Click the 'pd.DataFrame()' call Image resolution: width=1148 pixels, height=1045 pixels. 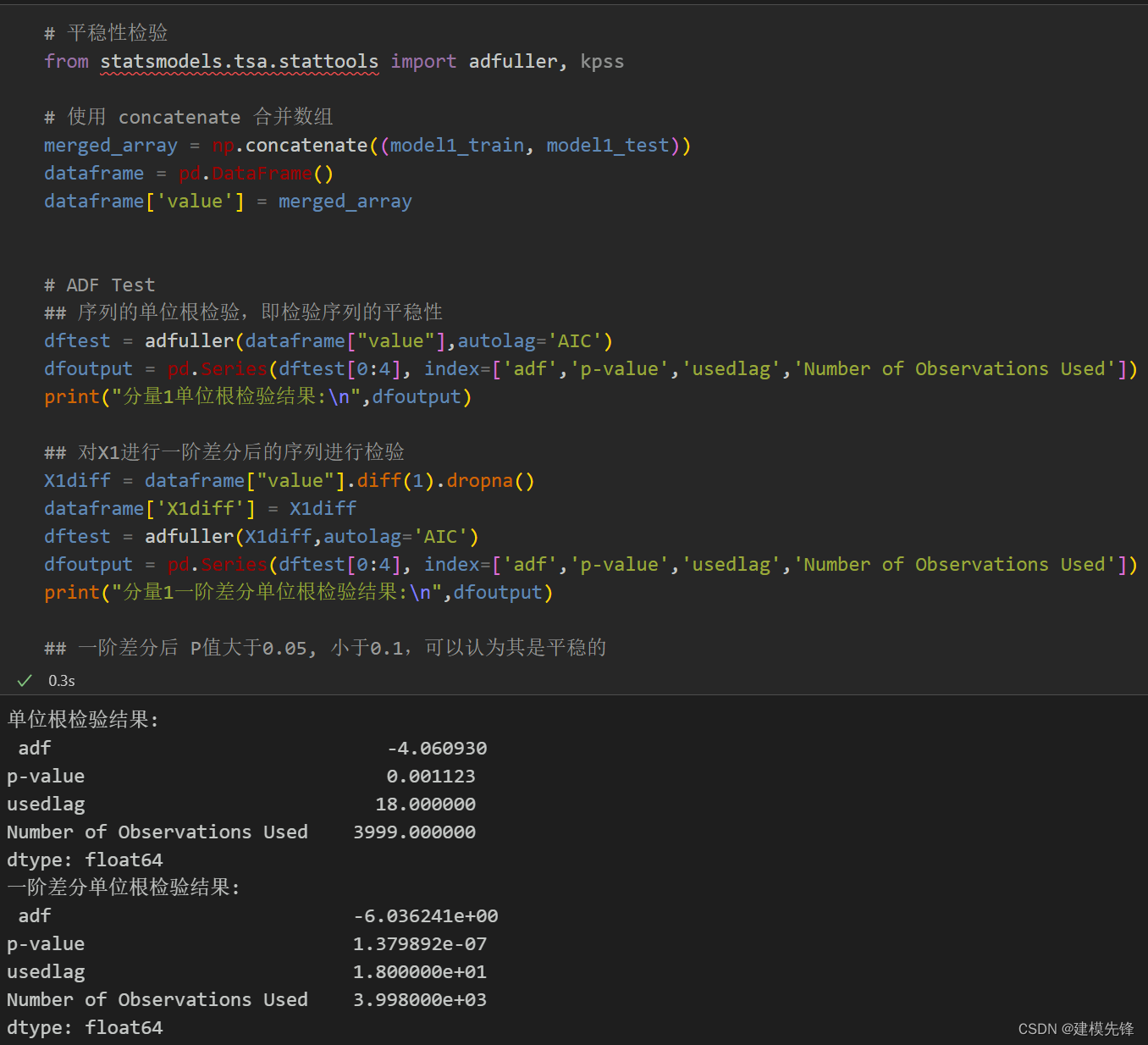click(257, 174)
